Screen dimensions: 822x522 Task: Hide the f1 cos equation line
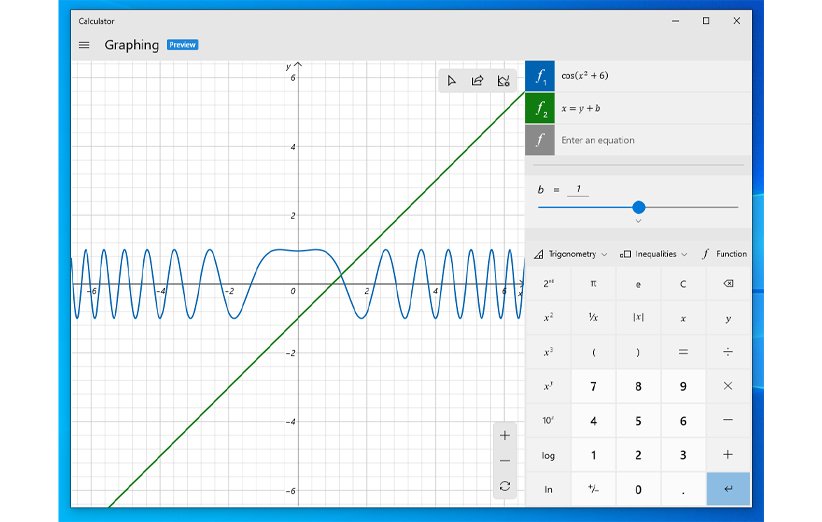540,76
